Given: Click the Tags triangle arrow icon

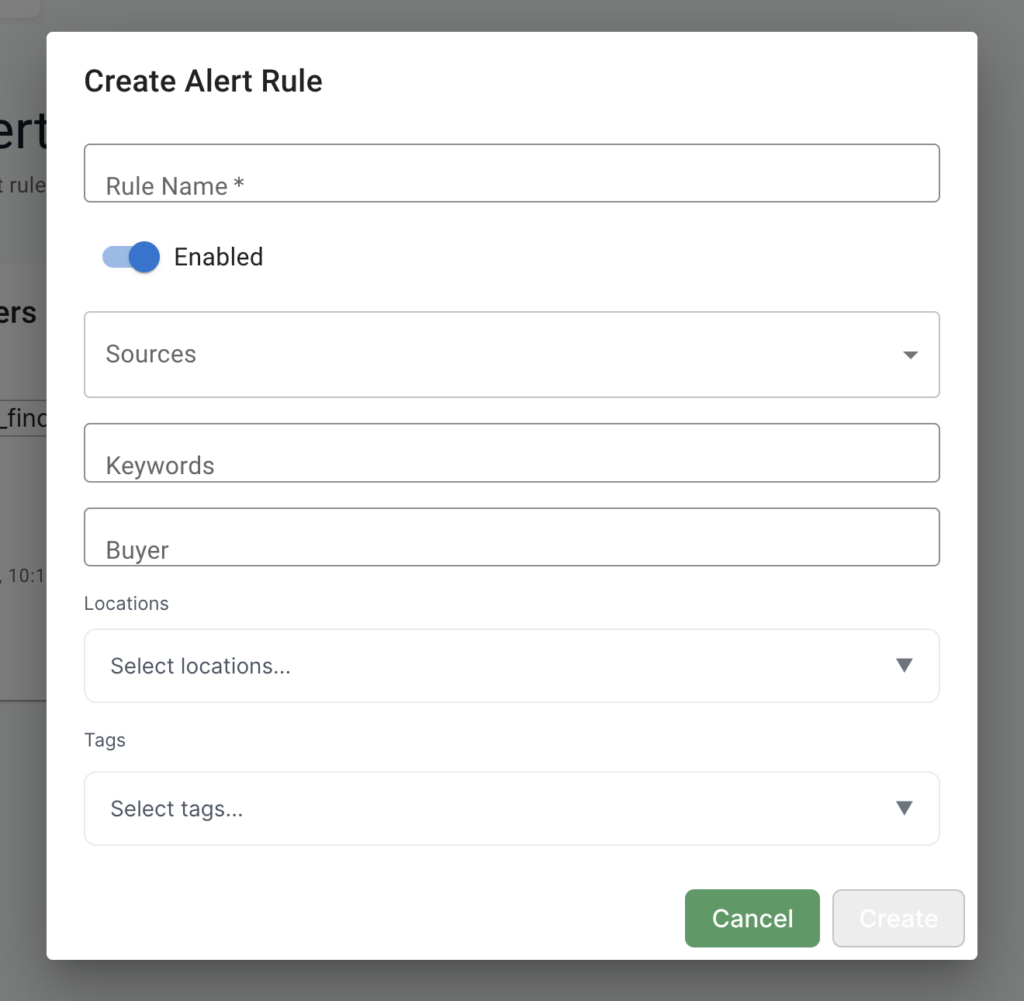Looking at the screenshot, I should tap(904, 808).
